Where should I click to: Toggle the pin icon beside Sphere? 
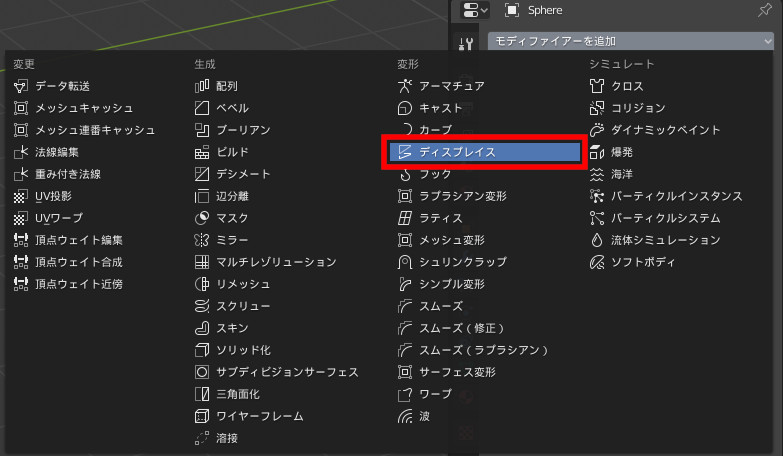(765, 10)
